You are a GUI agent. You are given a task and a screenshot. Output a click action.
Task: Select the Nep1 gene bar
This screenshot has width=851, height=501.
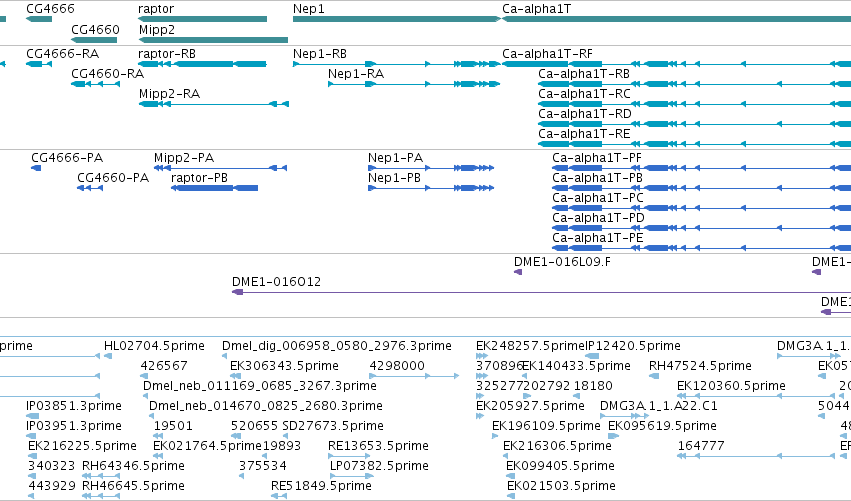(396, 19)
